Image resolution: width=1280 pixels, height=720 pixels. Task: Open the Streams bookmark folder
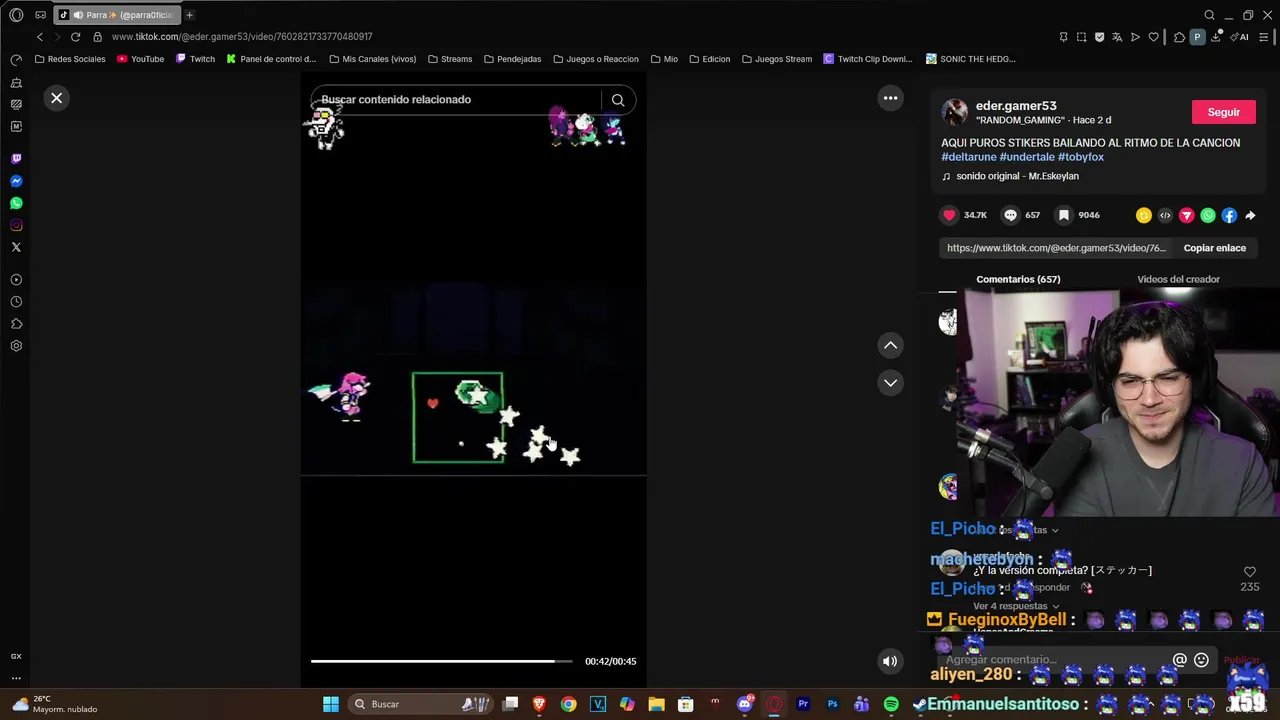point(450,59)
